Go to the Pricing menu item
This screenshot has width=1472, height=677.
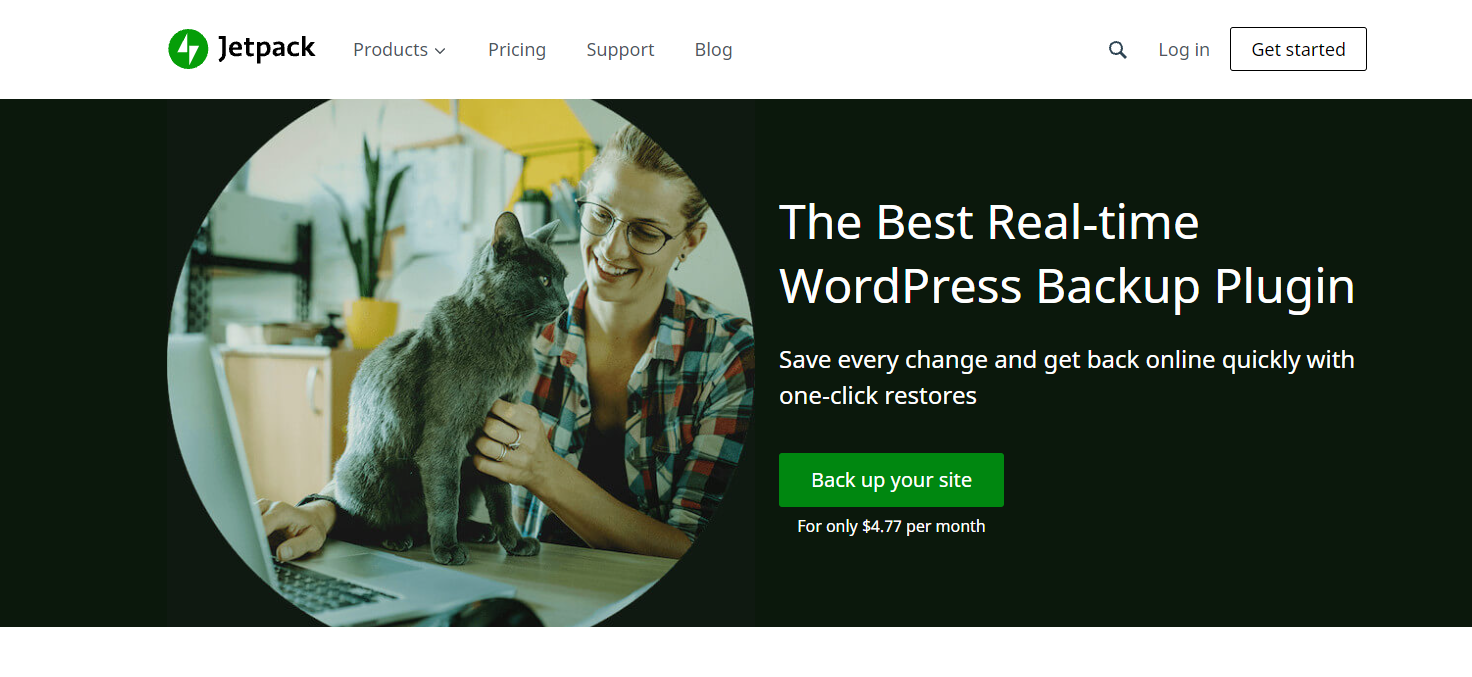(x=516, y=49)
